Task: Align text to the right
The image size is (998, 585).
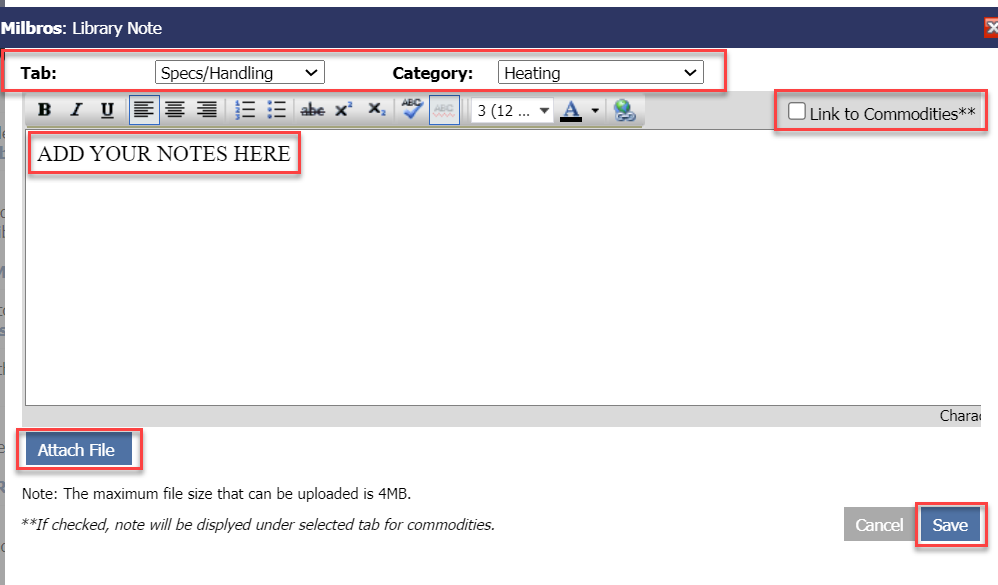Action: pos(206,110)
